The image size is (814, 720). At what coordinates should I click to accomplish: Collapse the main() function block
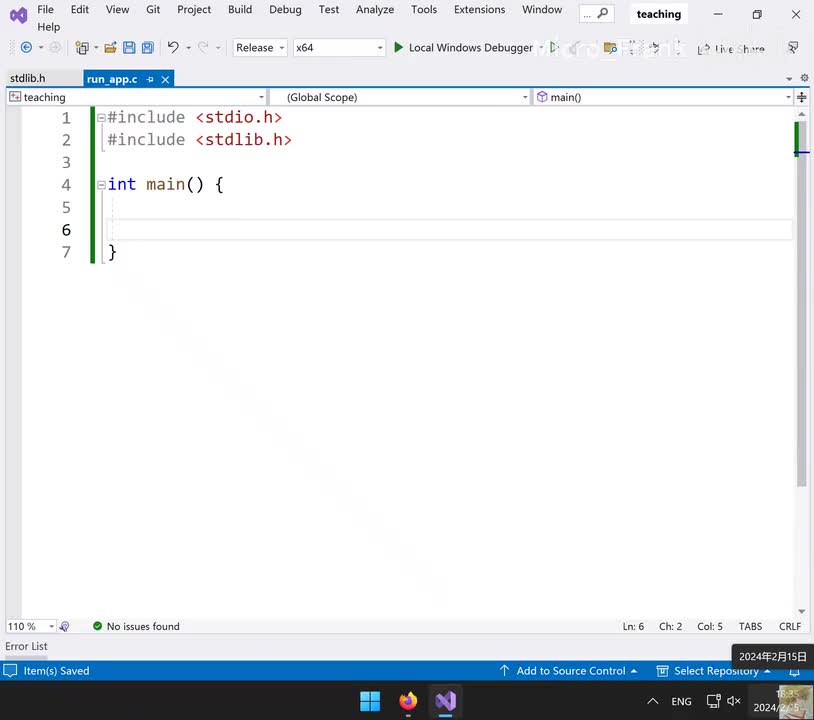pos(101,184)
